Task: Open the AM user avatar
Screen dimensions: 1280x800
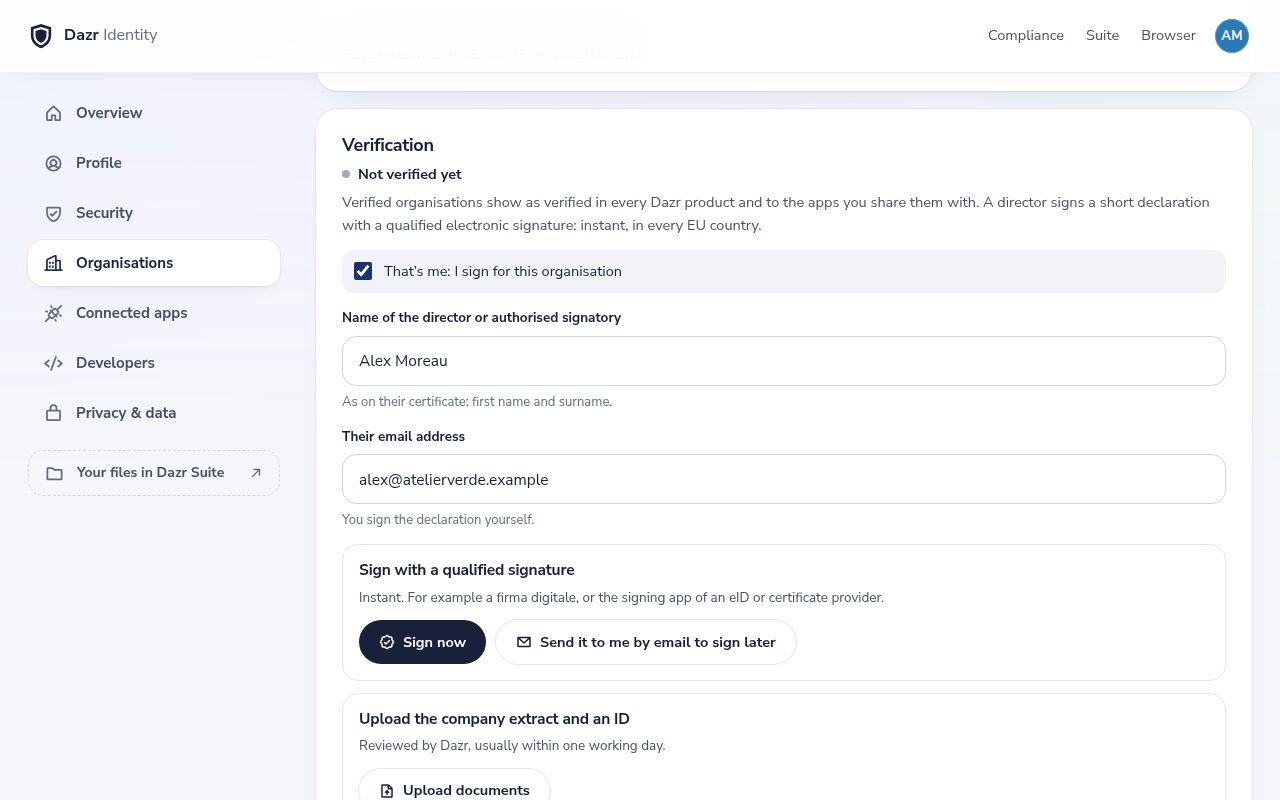Action: click(1232, 36)
